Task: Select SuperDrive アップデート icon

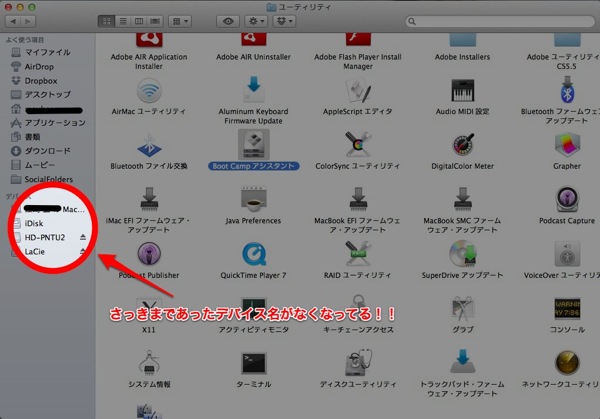Action: tap(462, 253)
